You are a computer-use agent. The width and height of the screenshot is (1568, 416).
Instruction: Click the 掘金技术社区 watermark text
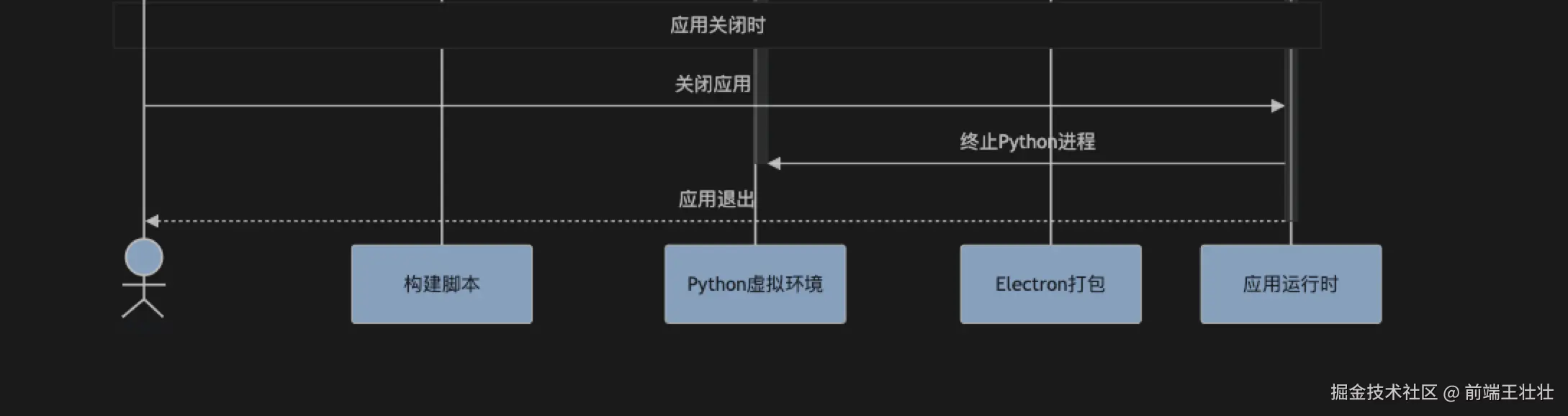[1384, 392]
